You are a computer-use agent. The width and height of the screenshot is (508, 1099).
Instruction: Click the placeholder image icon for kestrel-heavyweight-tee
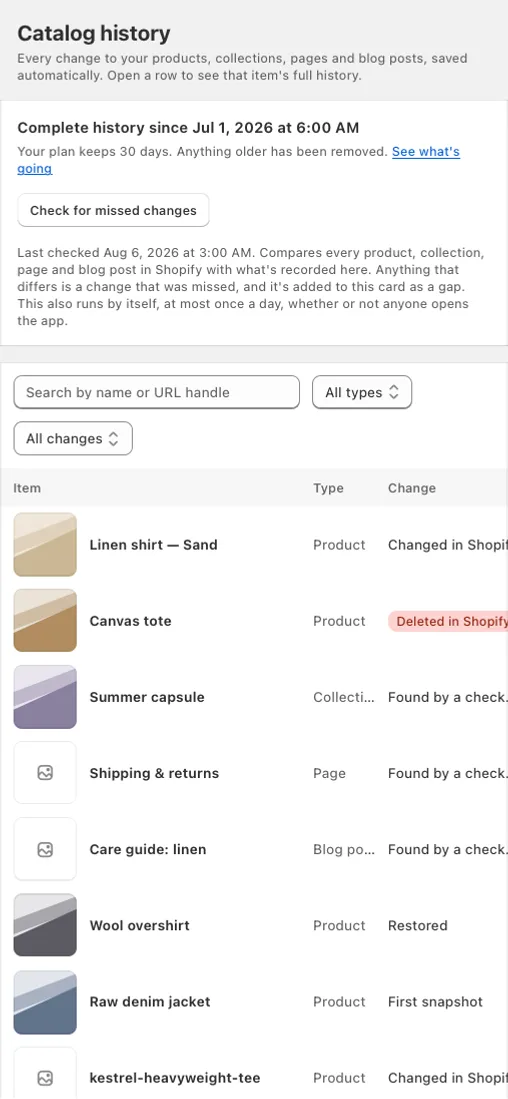click(x=45, y=1078)
